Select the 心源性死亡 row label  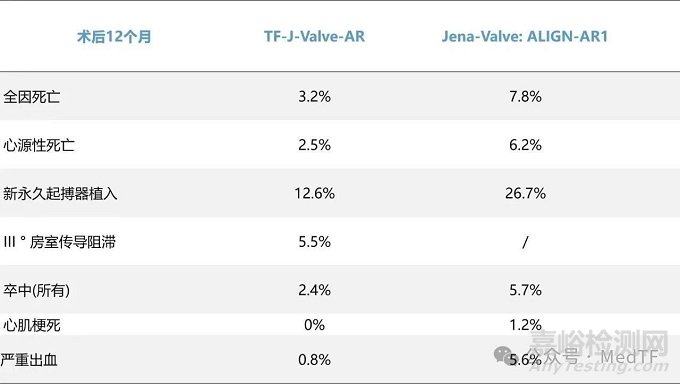pyautogui.click(x=39, y=145)
